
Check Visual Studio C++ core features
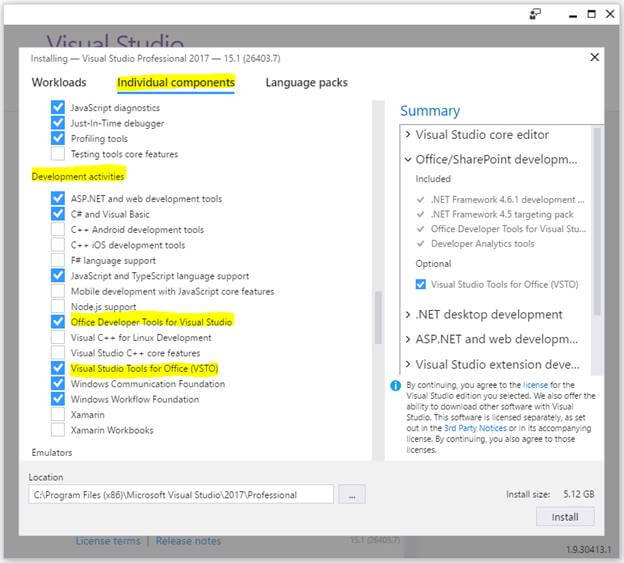58,353
